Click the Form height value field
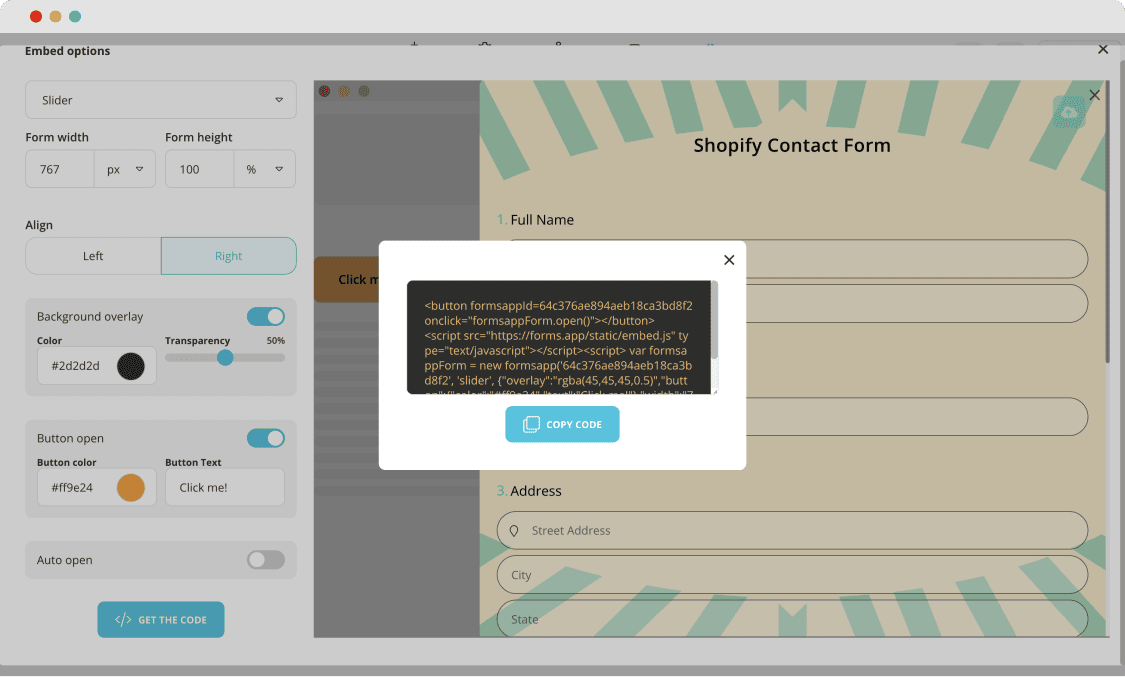The width and height of the screenshot is (1125, 677). click(199, 169)
